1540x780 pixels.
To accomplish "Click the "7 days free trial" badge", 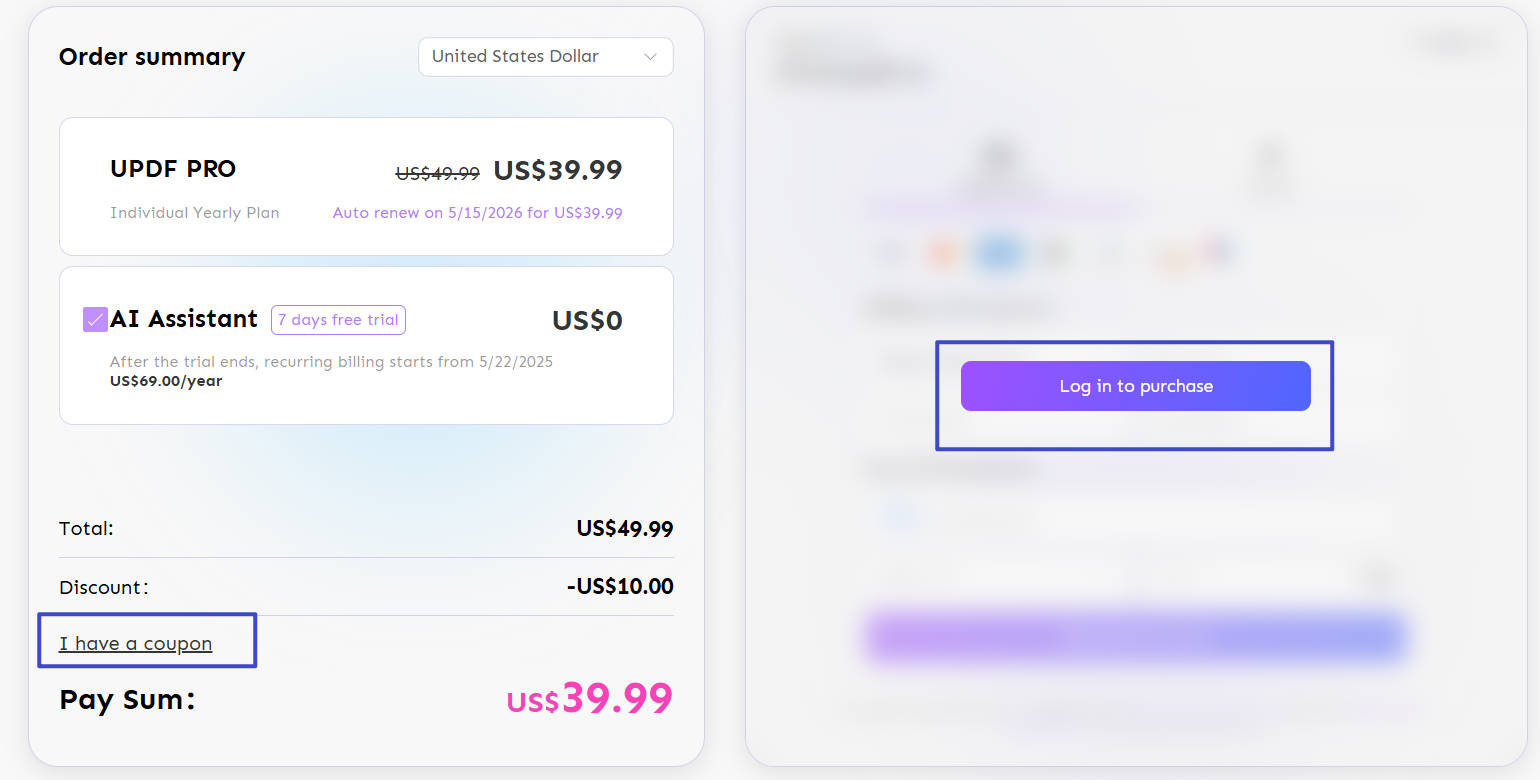I will (x=338, y=320).
